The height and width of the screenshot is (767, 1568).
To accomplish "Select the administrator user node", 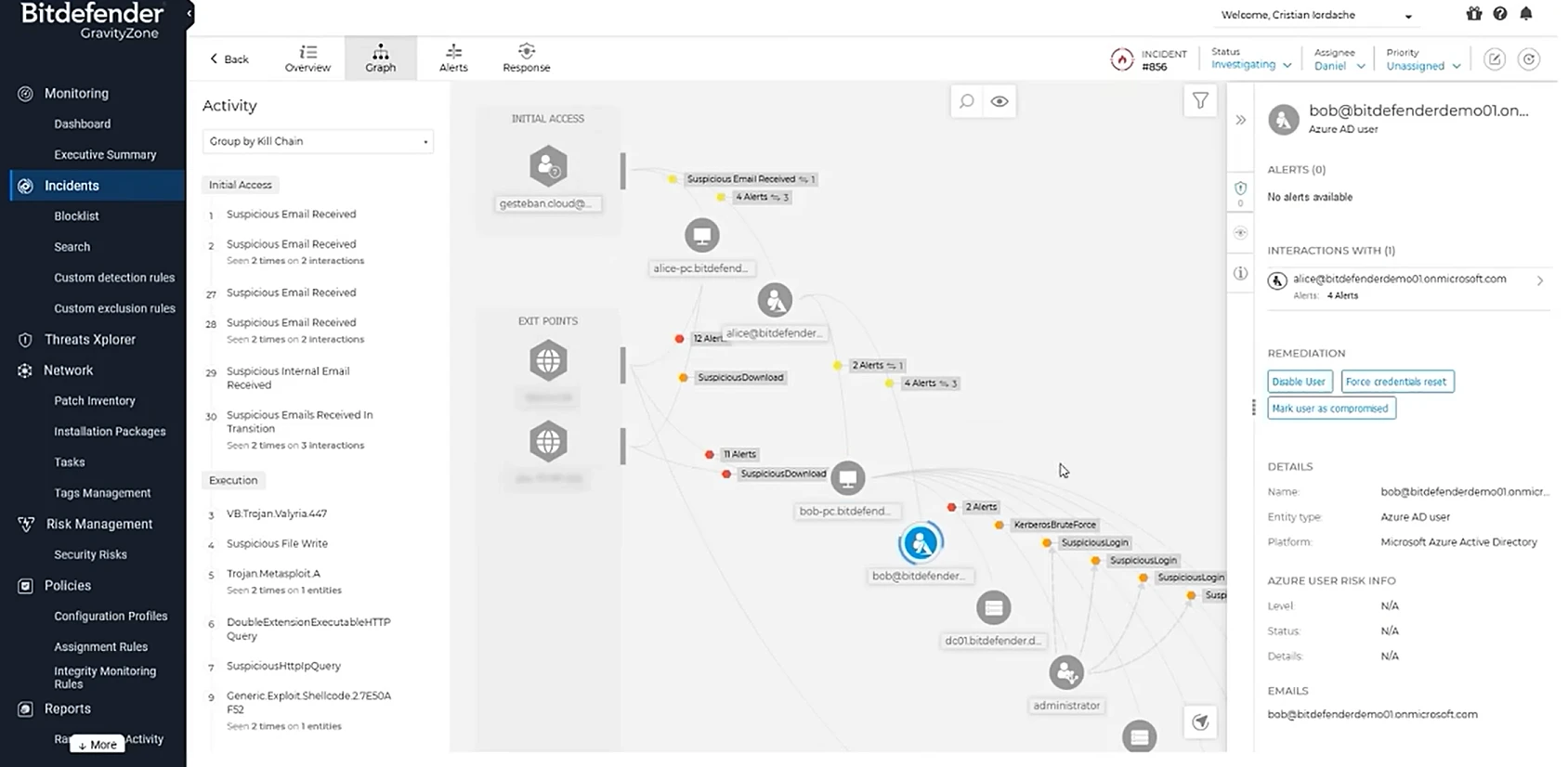I will 1066,672.
